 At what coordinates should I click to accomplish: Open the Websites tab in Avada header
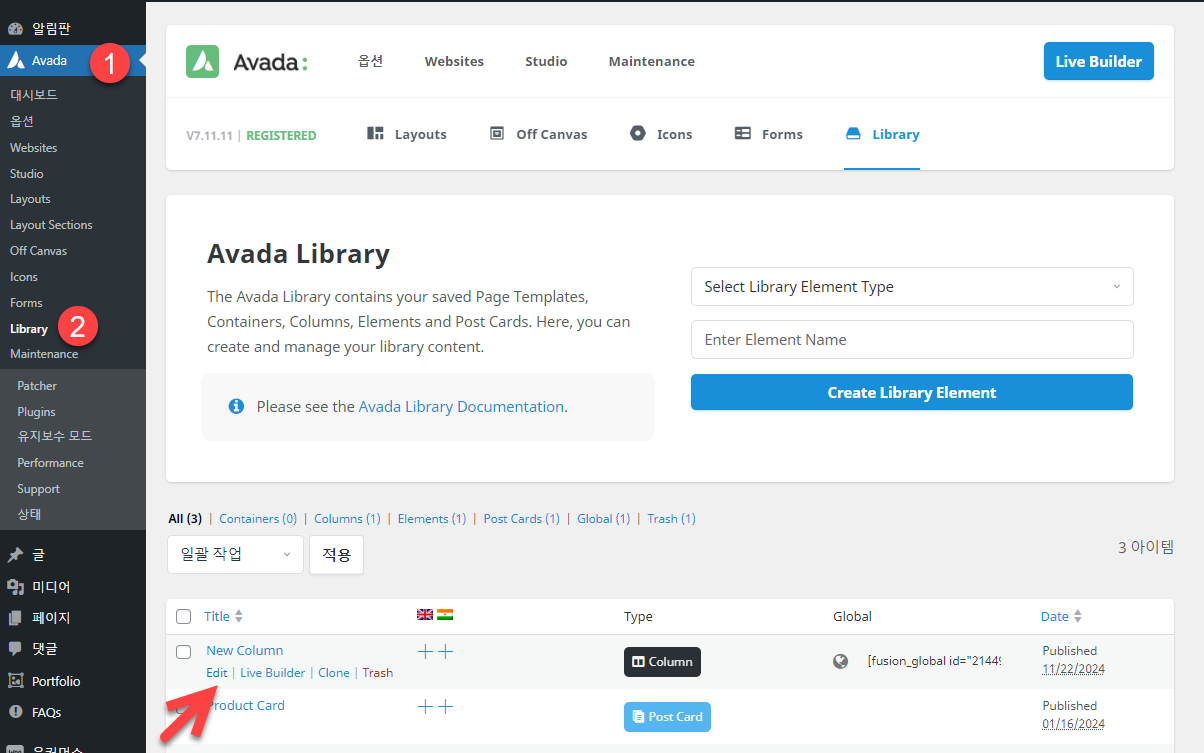click(454, 61)
